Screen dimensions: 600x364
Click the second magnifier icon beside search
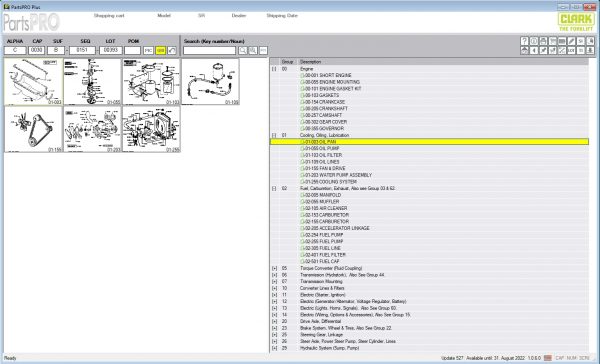pos(253,50)
